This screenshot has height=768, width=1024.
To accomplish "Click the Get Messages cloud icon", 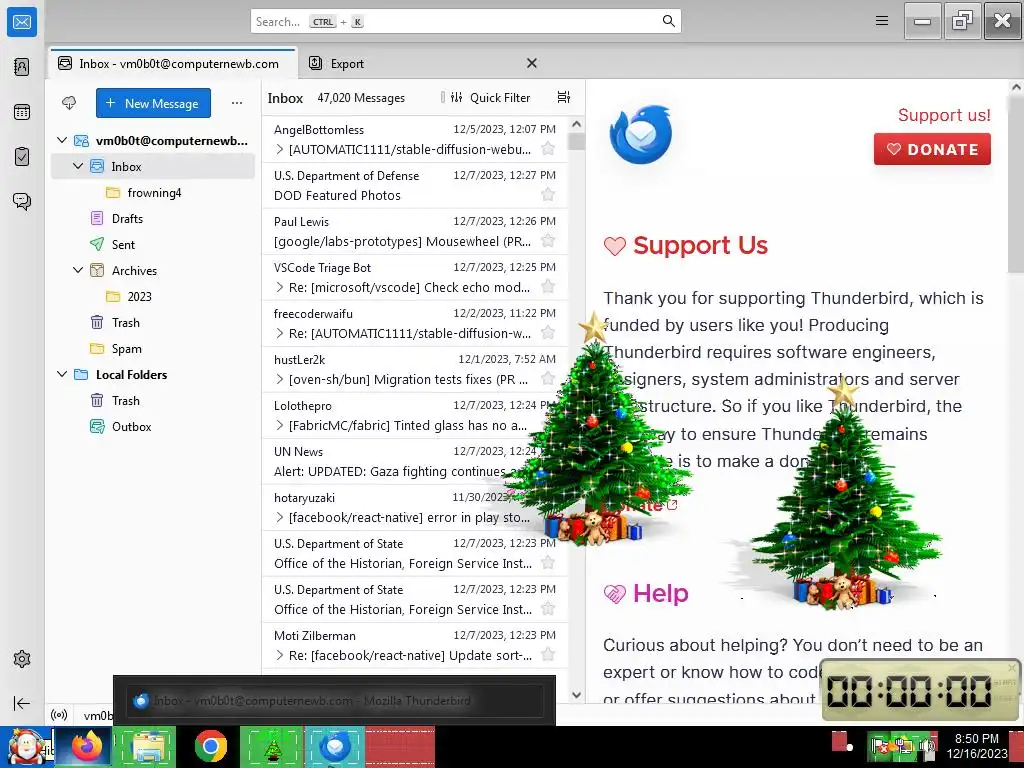I will tap(69, 103).
